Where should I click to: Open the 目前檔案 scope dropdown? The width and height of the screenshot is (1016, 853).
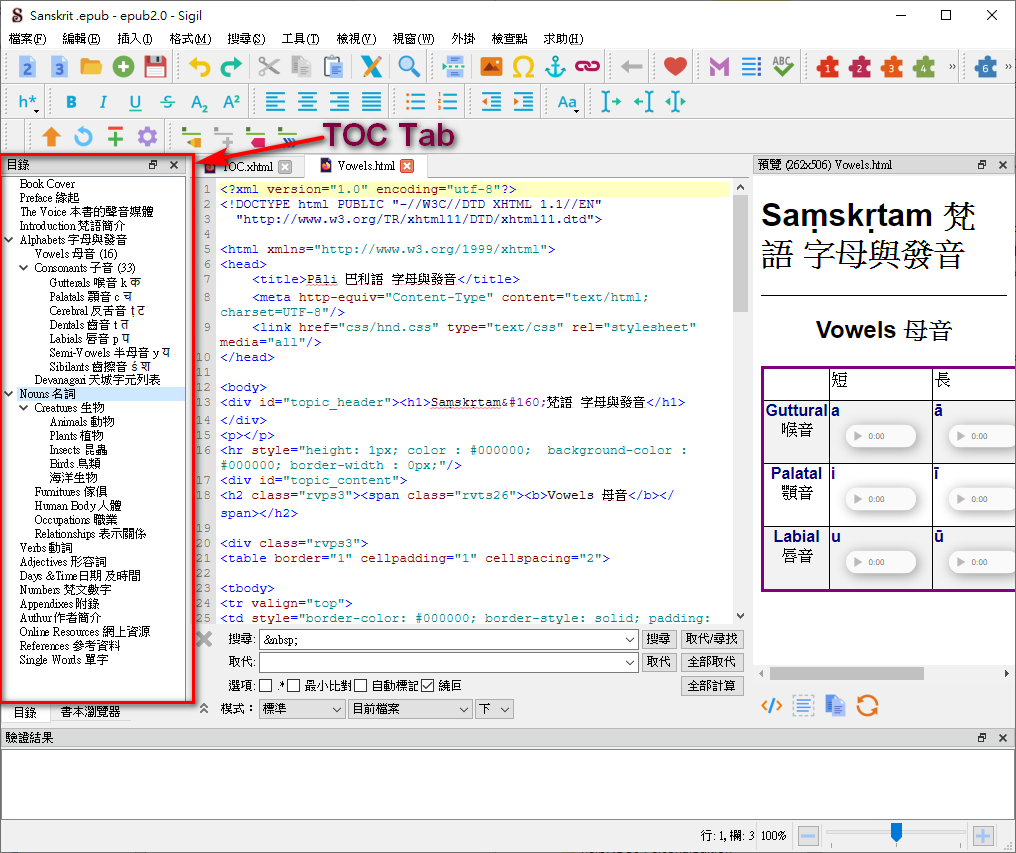tap(410, 709)
